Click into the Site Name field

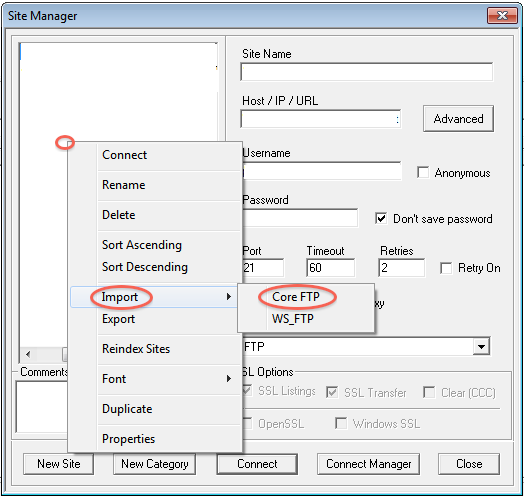coord(367,72)
